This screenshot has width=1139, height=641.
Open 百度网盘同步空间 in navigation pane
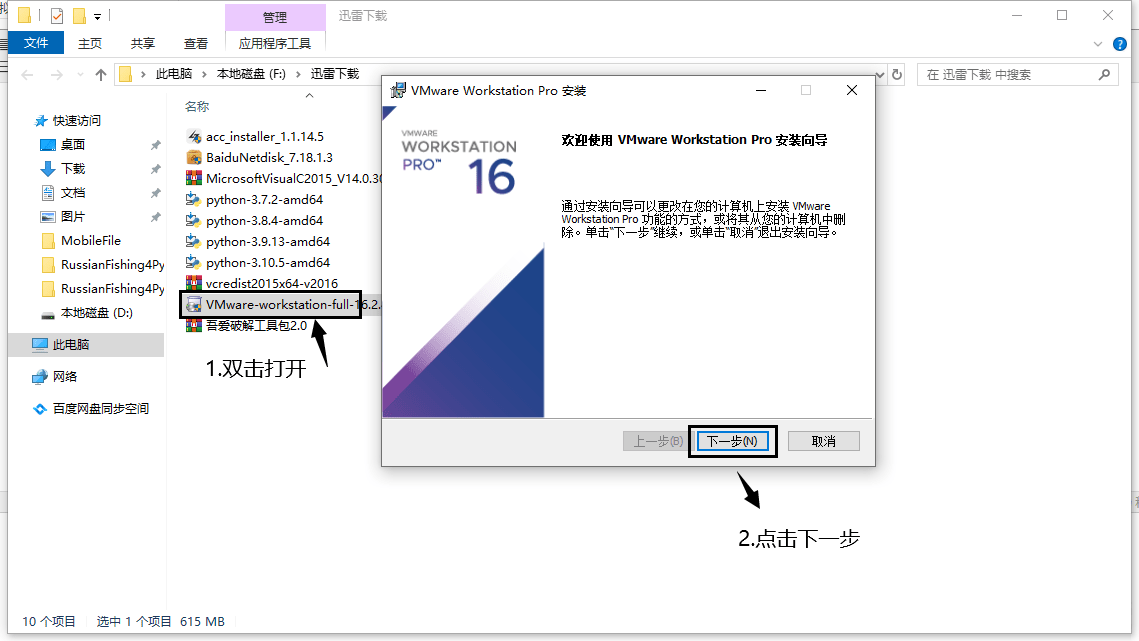coord(100,408)
